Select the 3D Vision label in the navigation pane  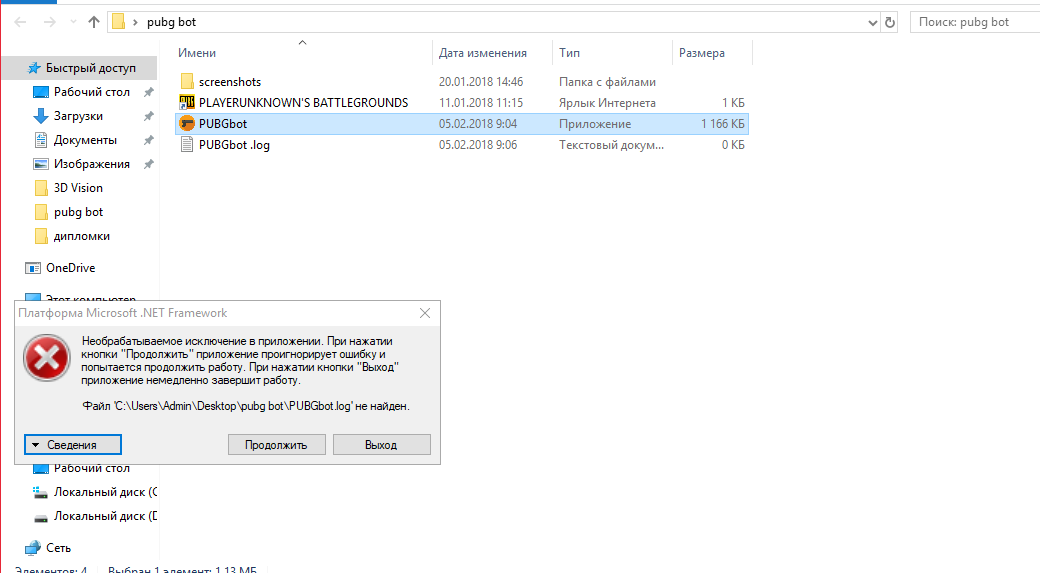(78, 188)
